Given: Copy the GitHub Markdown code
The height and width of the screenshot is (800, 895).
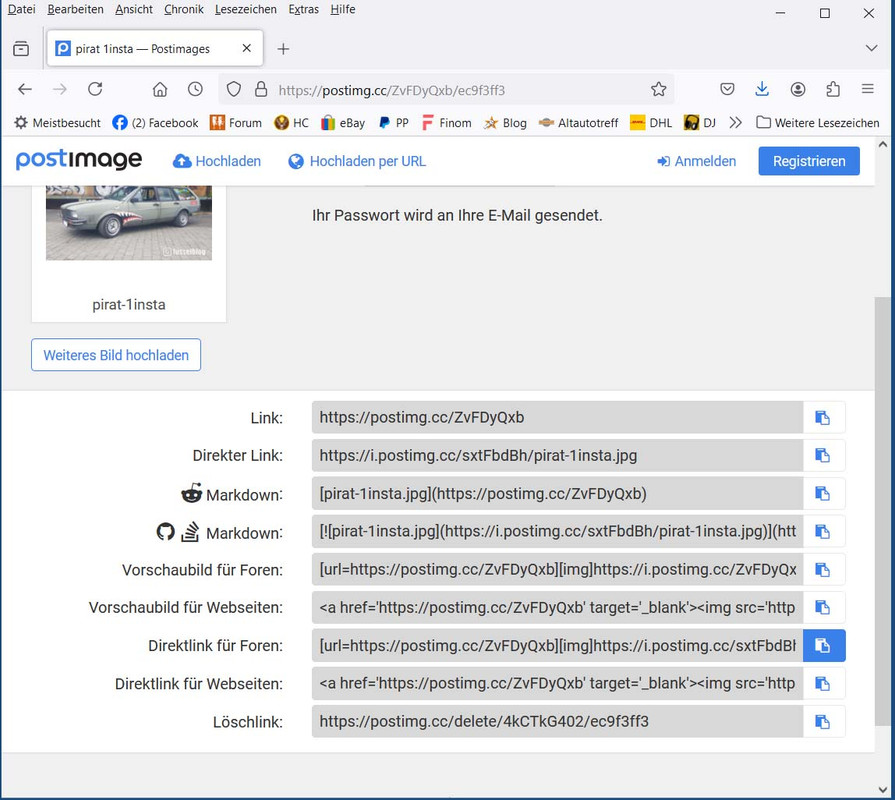Looking at the screenshot, I should pos(824,532).
